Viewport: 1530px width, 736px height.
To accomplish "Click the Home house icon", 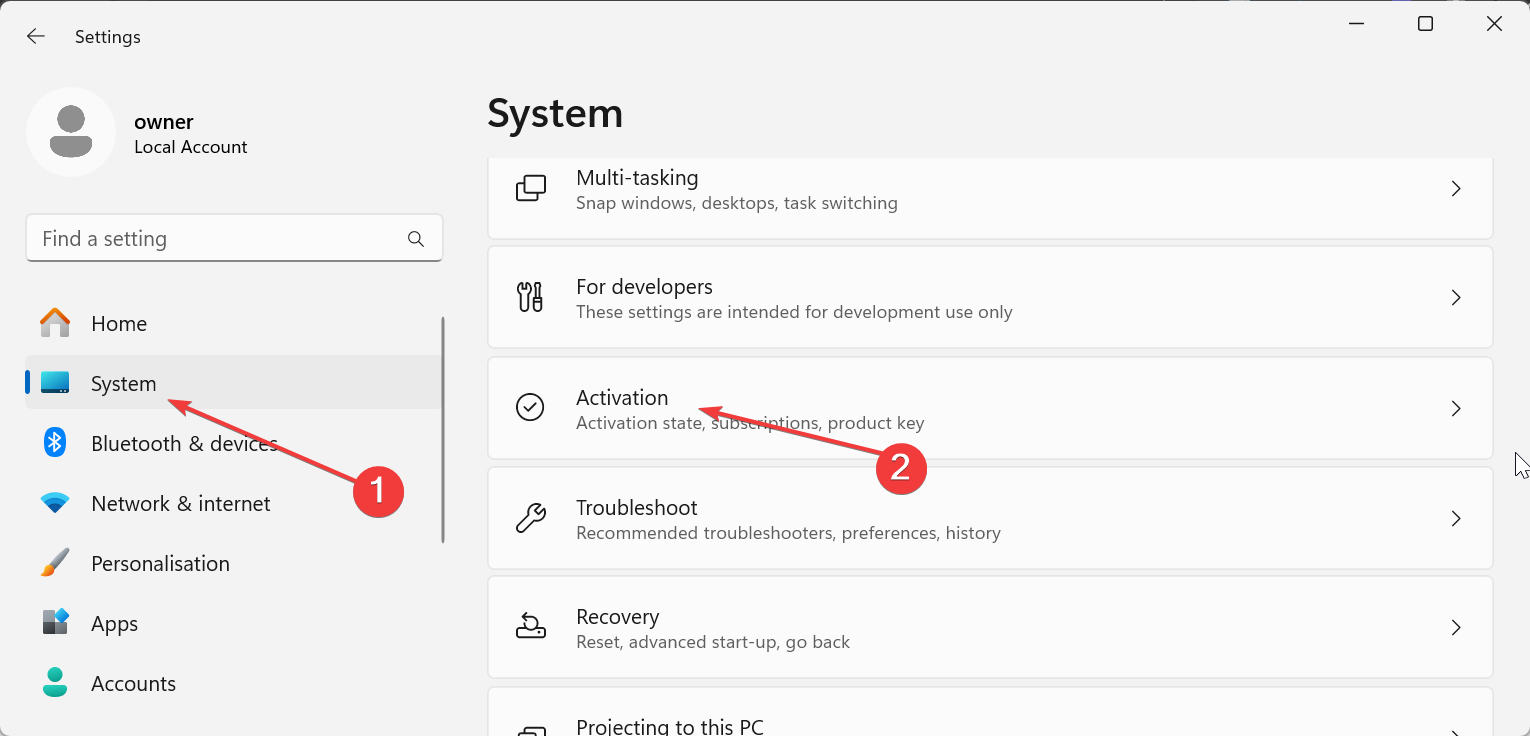I will coord(55,324).
